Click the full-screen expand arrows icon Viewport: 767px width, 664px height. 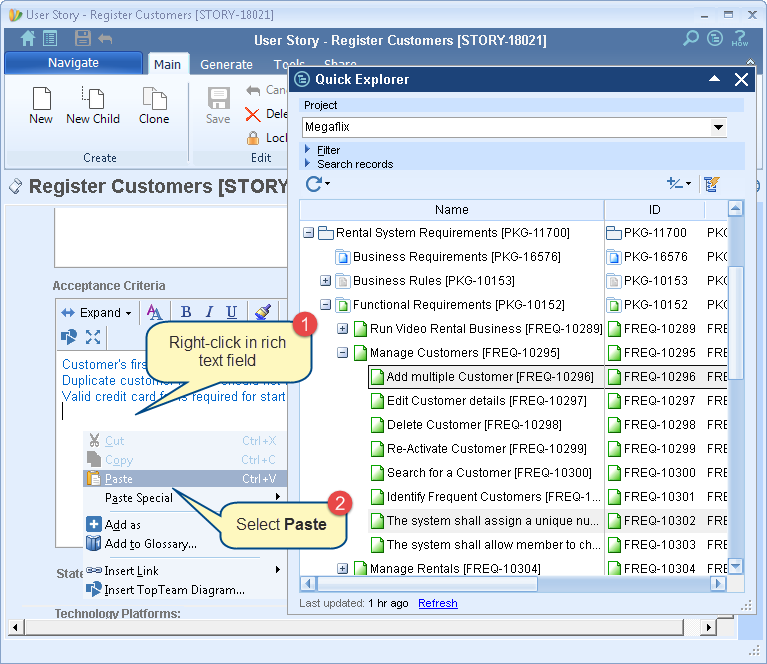(93, 337)
